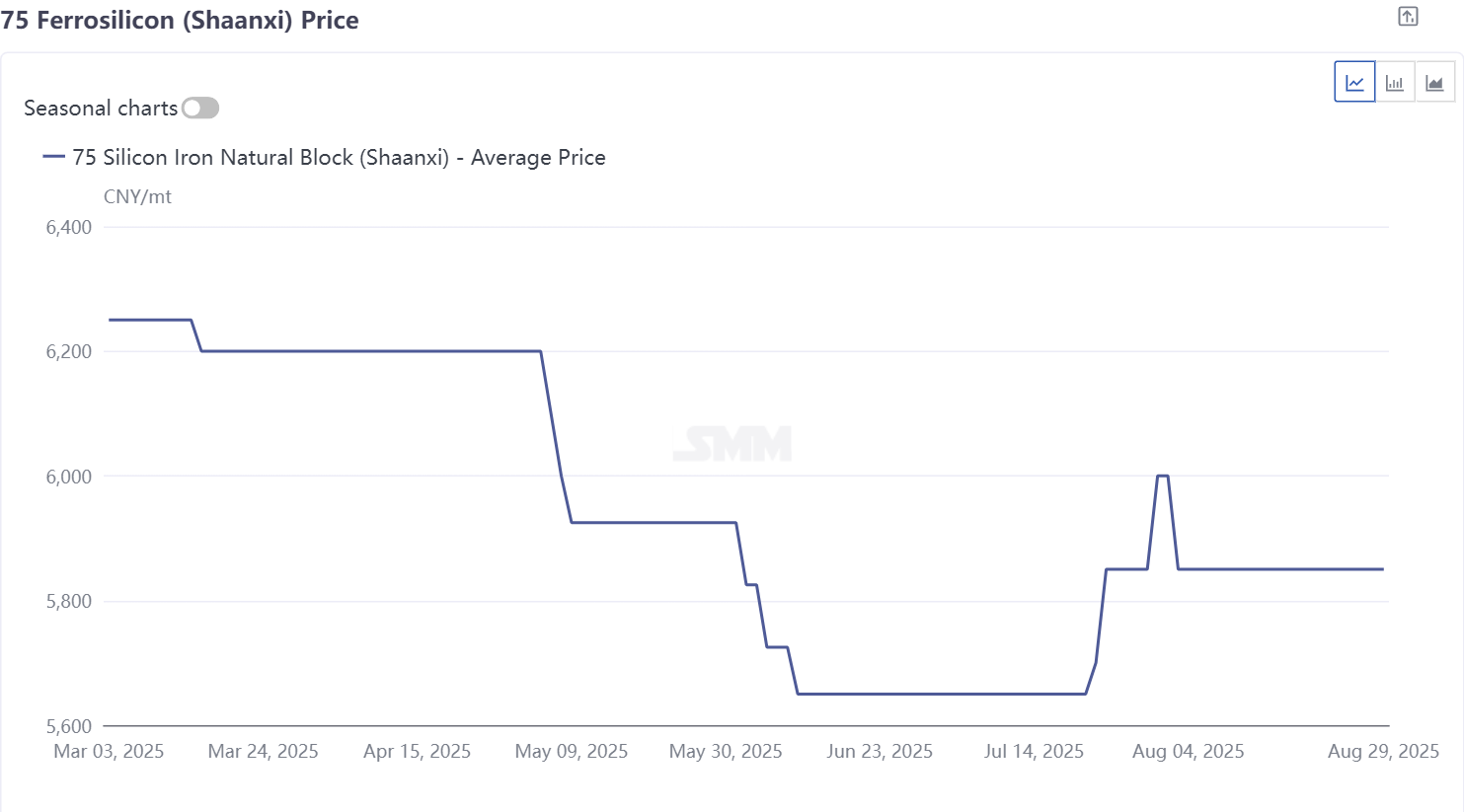The width and height of the screenshot is (1464, 812).
Task: Click the SMM watermark logo
Action: pos(732,444)
